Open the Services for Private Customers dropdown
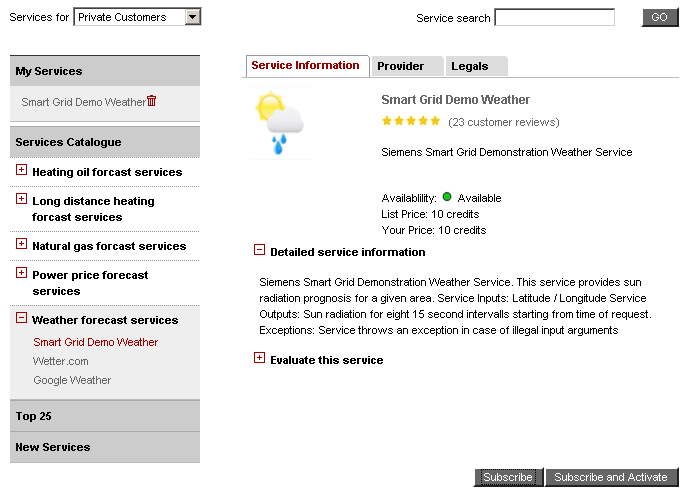 pos(137,17)
